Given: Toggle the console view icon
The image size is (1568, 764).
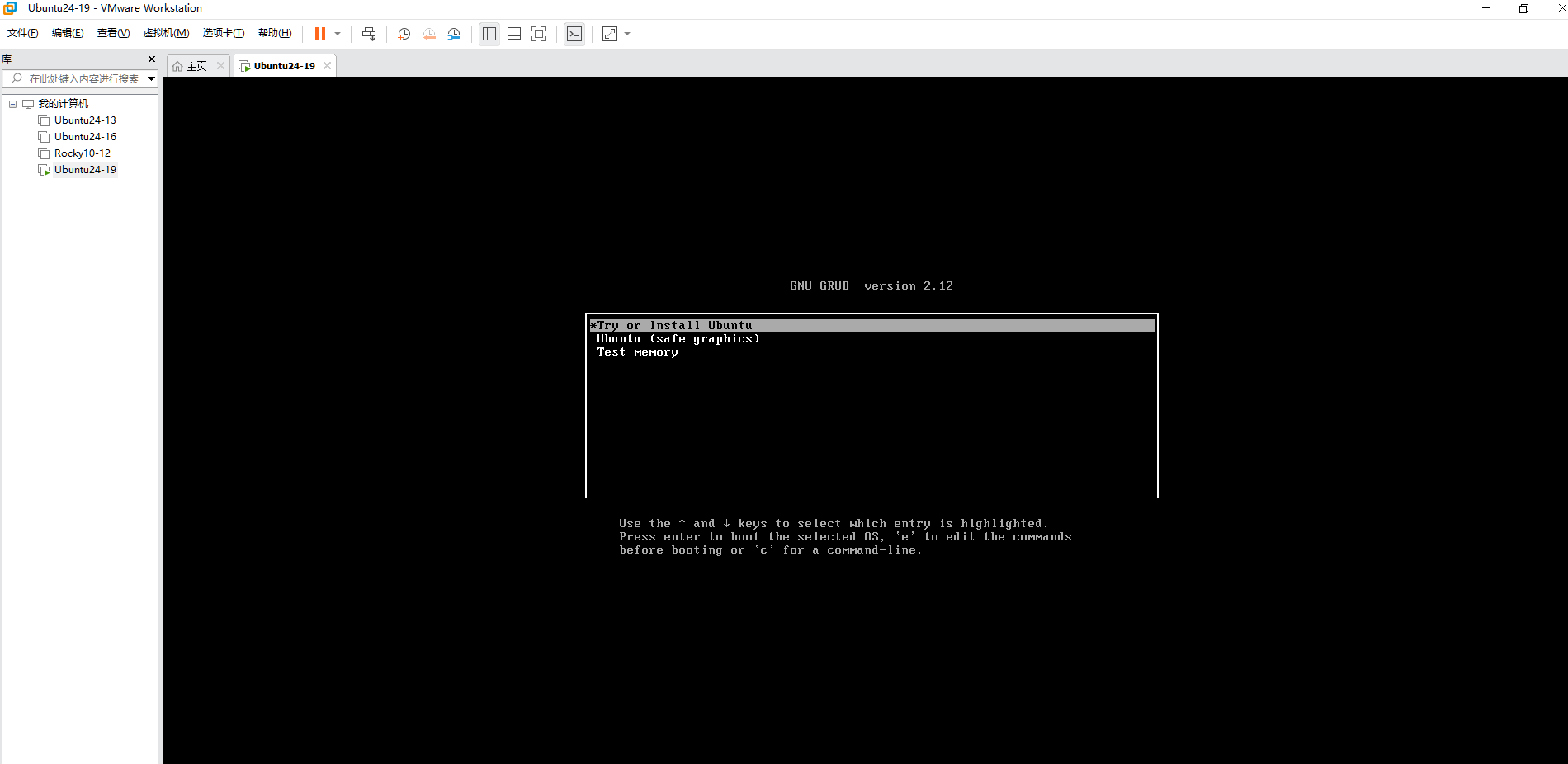Looking at the screenshot, I should point(574,34).
